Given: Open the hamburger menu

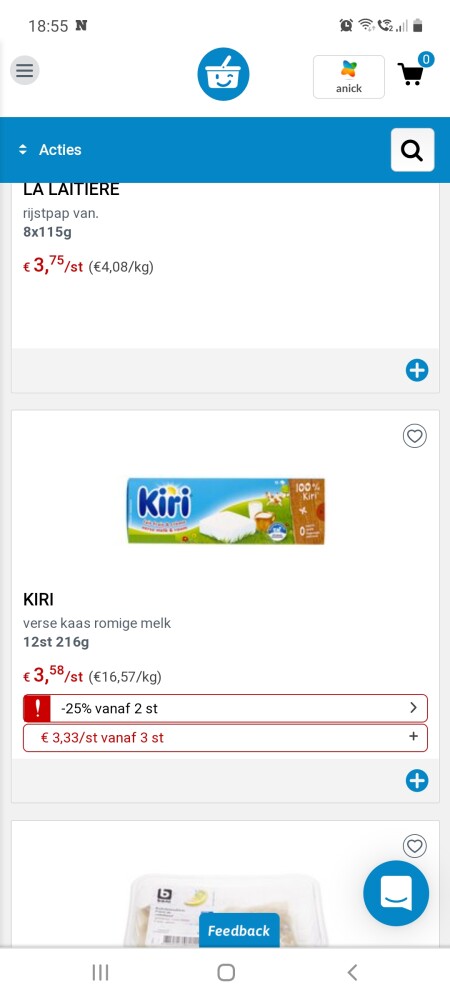Looking at the screenshot, I should (x=25, y=70).
